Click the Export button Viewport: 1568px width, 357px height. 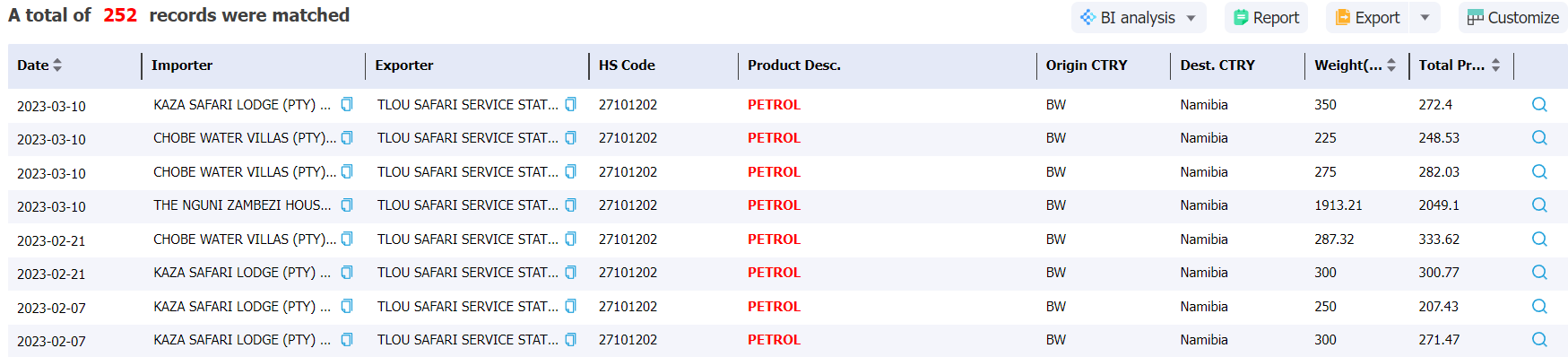click(1367, 18)
